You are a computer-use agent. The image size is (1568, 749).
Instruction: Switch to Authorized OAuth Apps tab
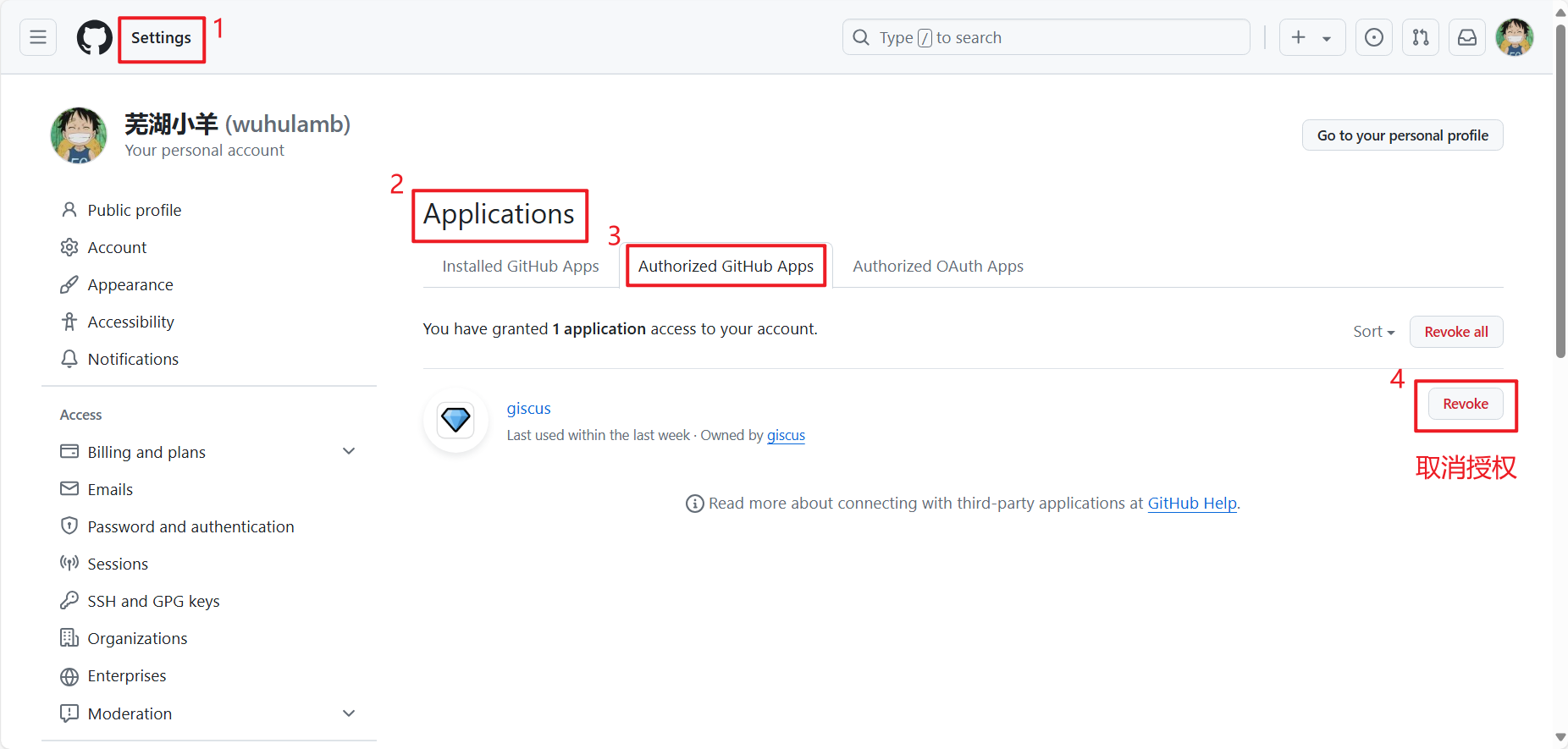pos(938,266)
